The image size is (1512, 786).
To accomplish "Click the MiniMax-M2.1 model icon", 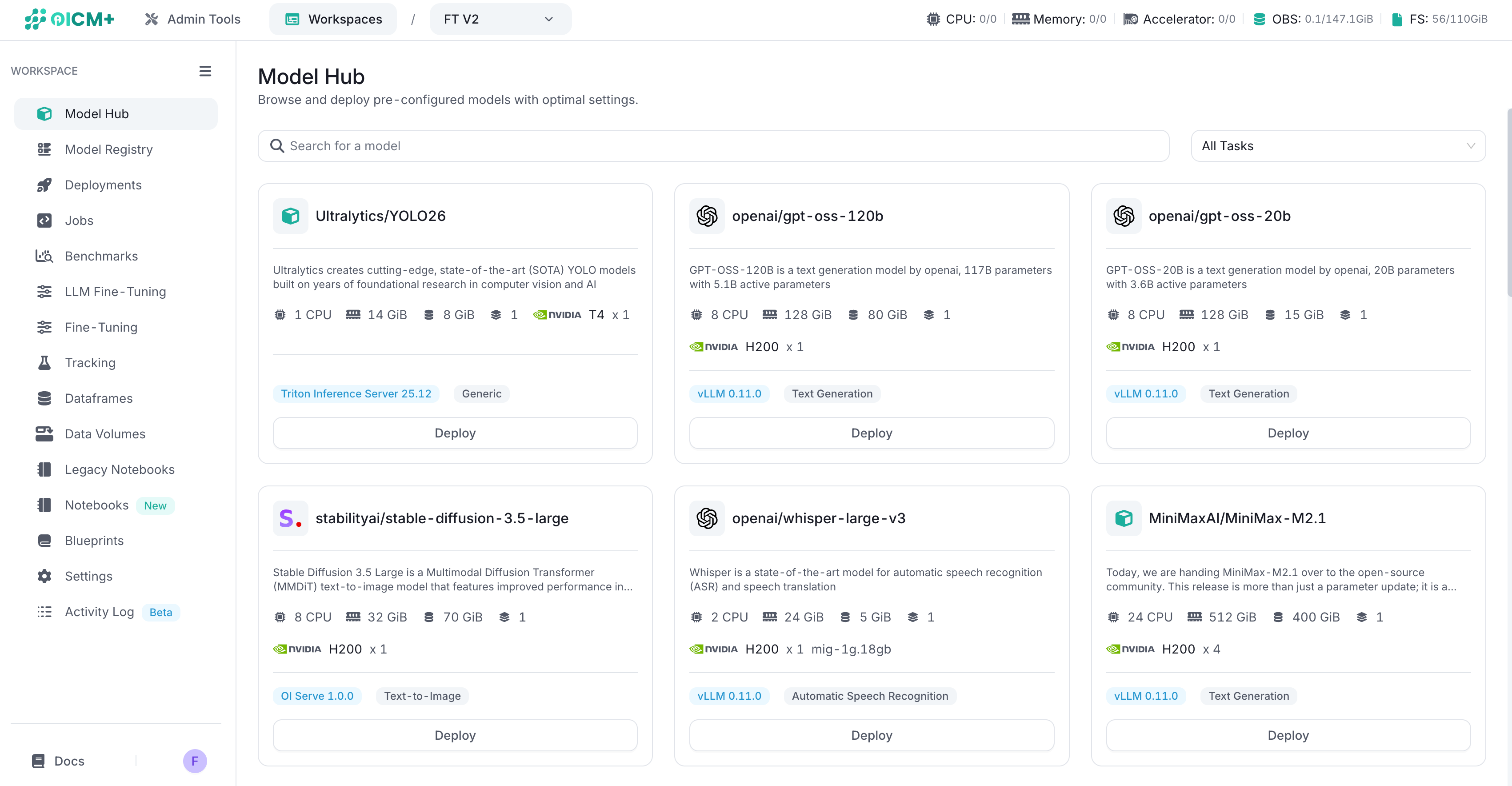I will click(1124, 518).
